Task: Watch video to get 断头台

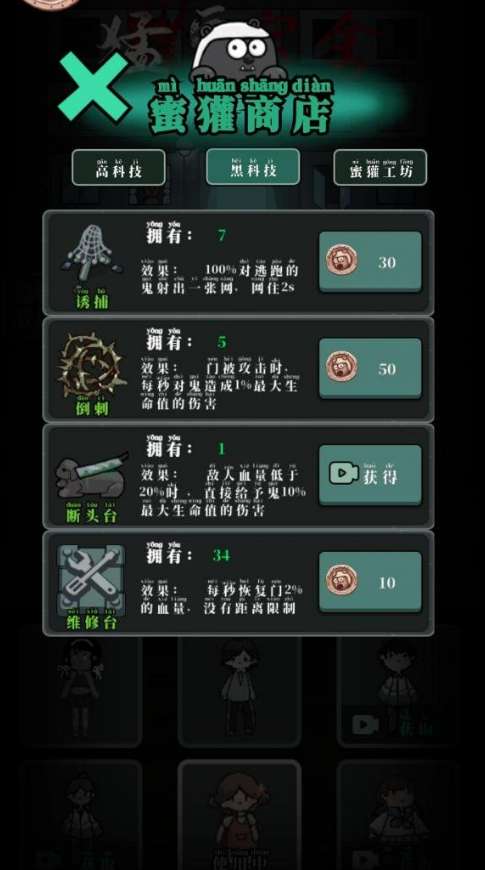Action: coord(370,475)
